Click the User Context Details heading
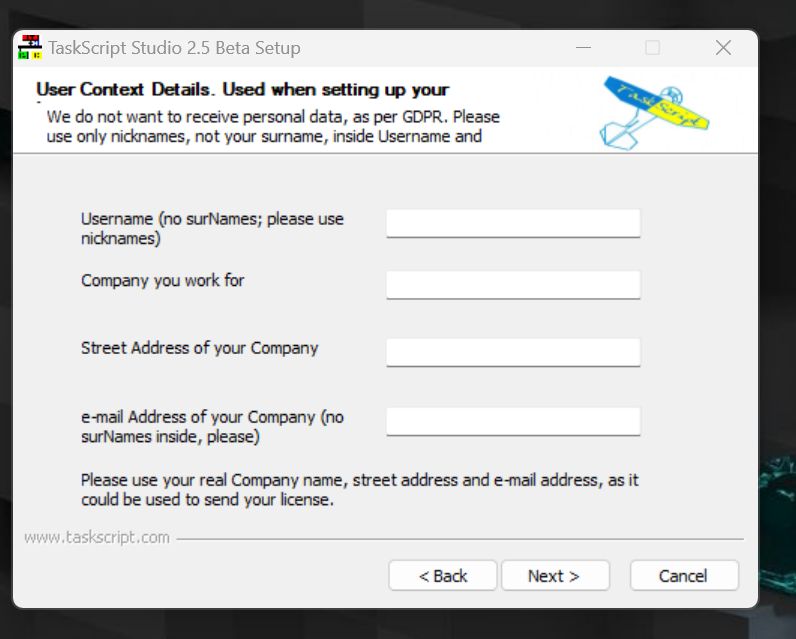796x639 pixels. [x=243, y=90]
